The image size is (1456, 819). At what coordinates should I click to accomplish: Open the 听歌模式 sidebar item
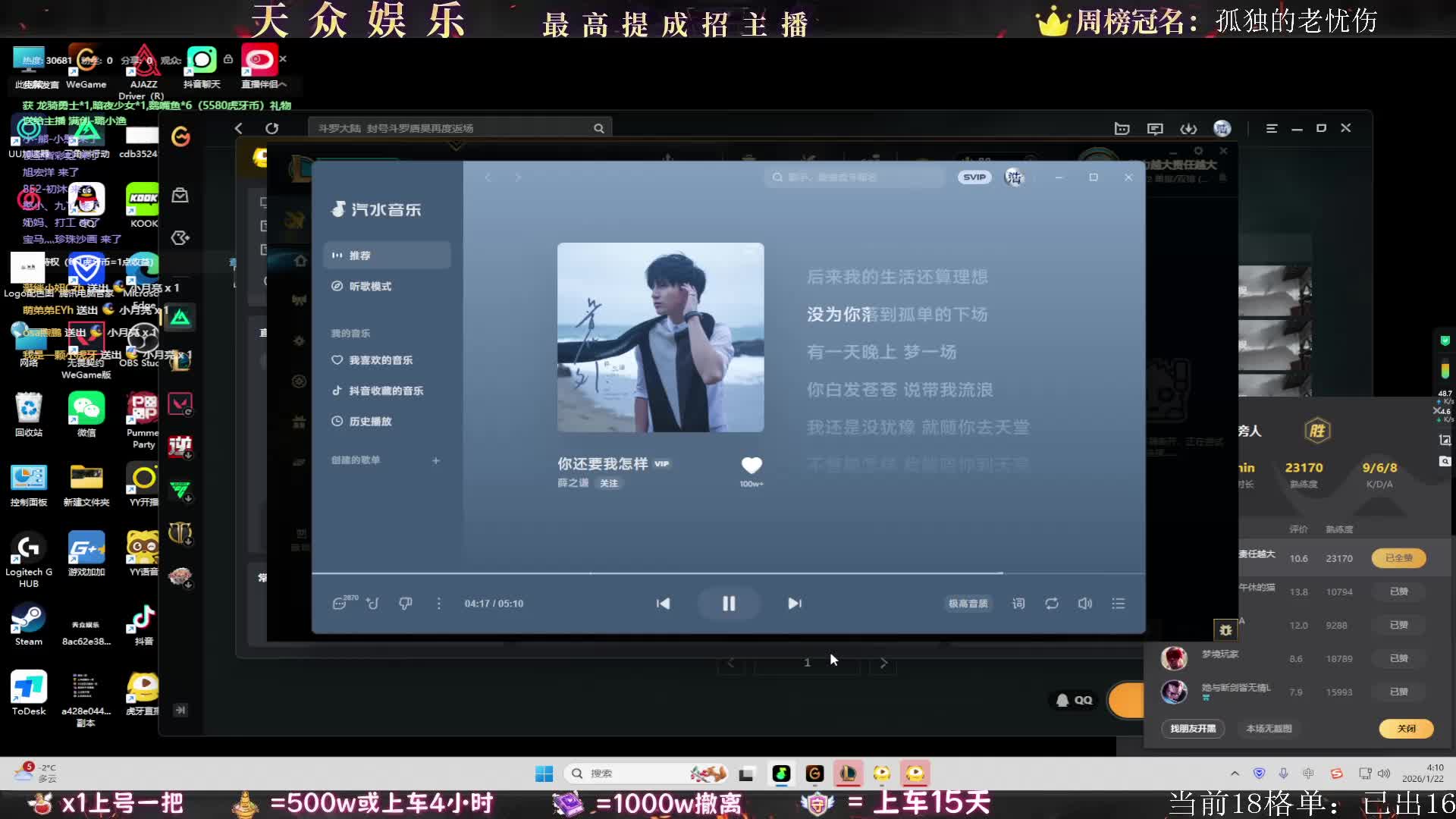[x=370, y=286]
